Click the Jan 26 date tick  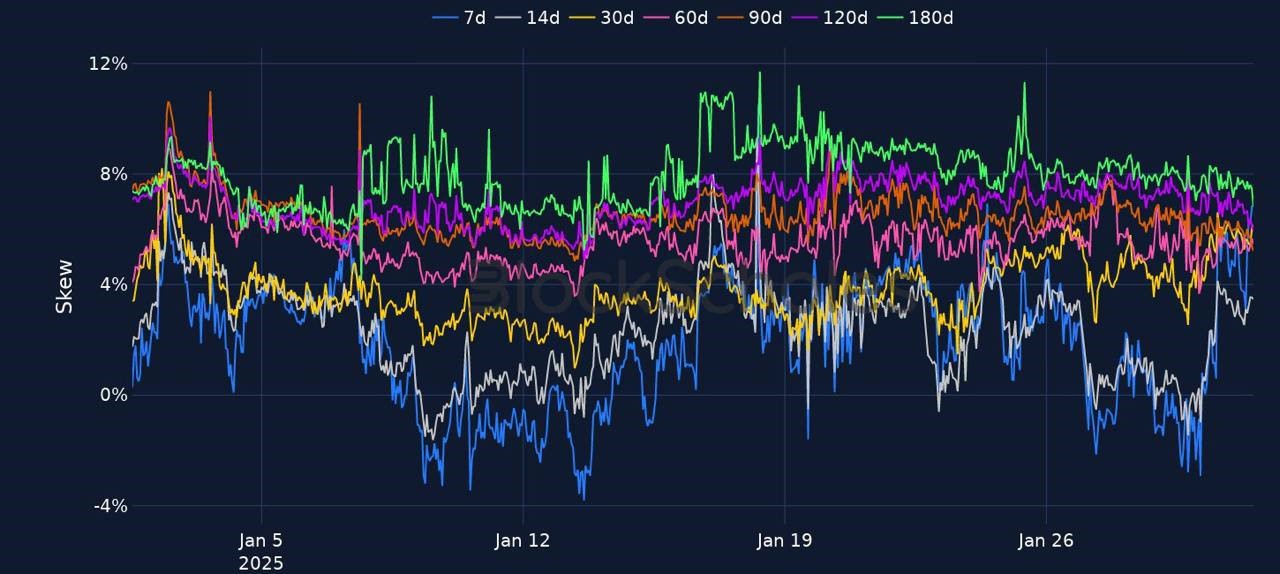(x=1045, y=541)
